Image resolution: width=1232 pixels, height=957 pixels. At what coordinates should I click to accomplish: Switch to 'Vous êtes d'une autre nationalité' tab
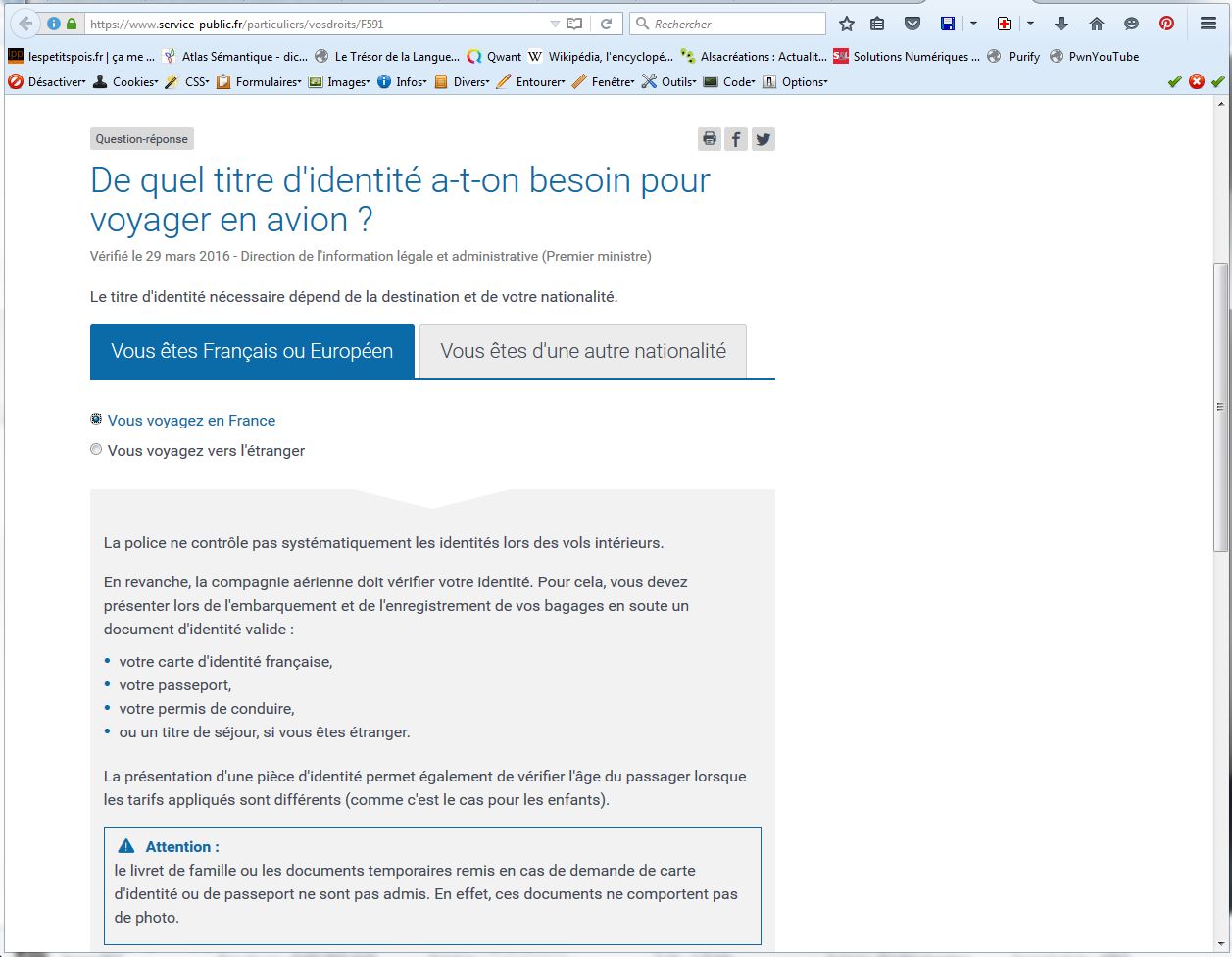(583, 351)
